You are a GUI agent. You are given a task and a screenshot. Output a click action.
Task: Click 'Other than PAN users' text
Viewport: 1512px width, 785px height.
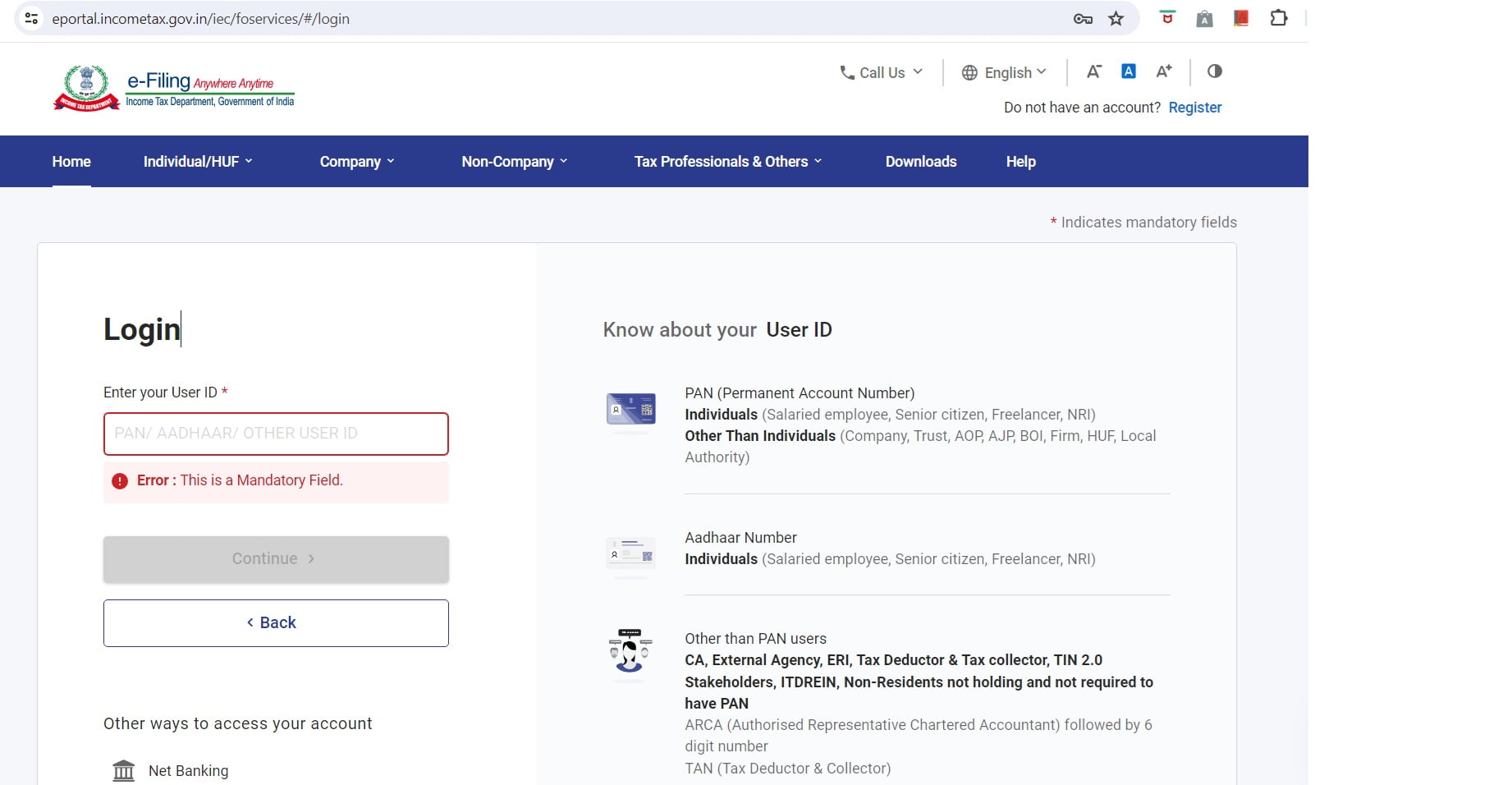(755, 639)
